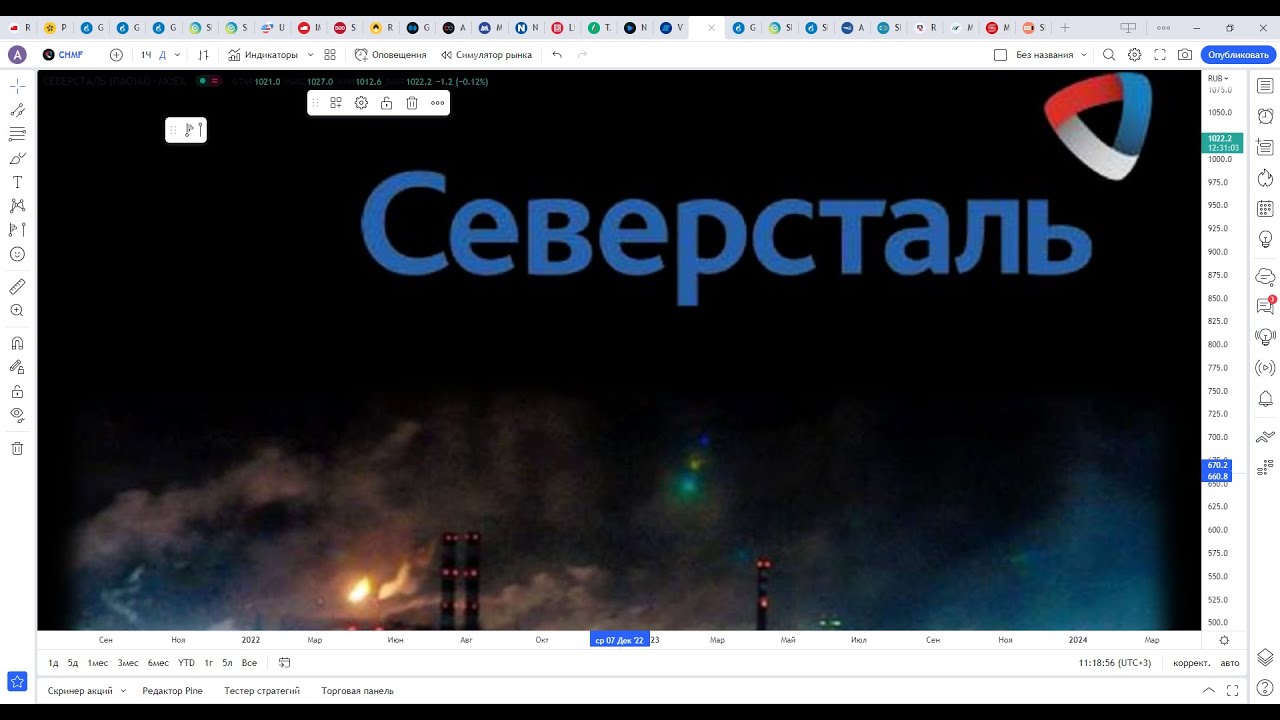
Task: Take a chart snapshot with camera icon
Action: point(1185,55)
